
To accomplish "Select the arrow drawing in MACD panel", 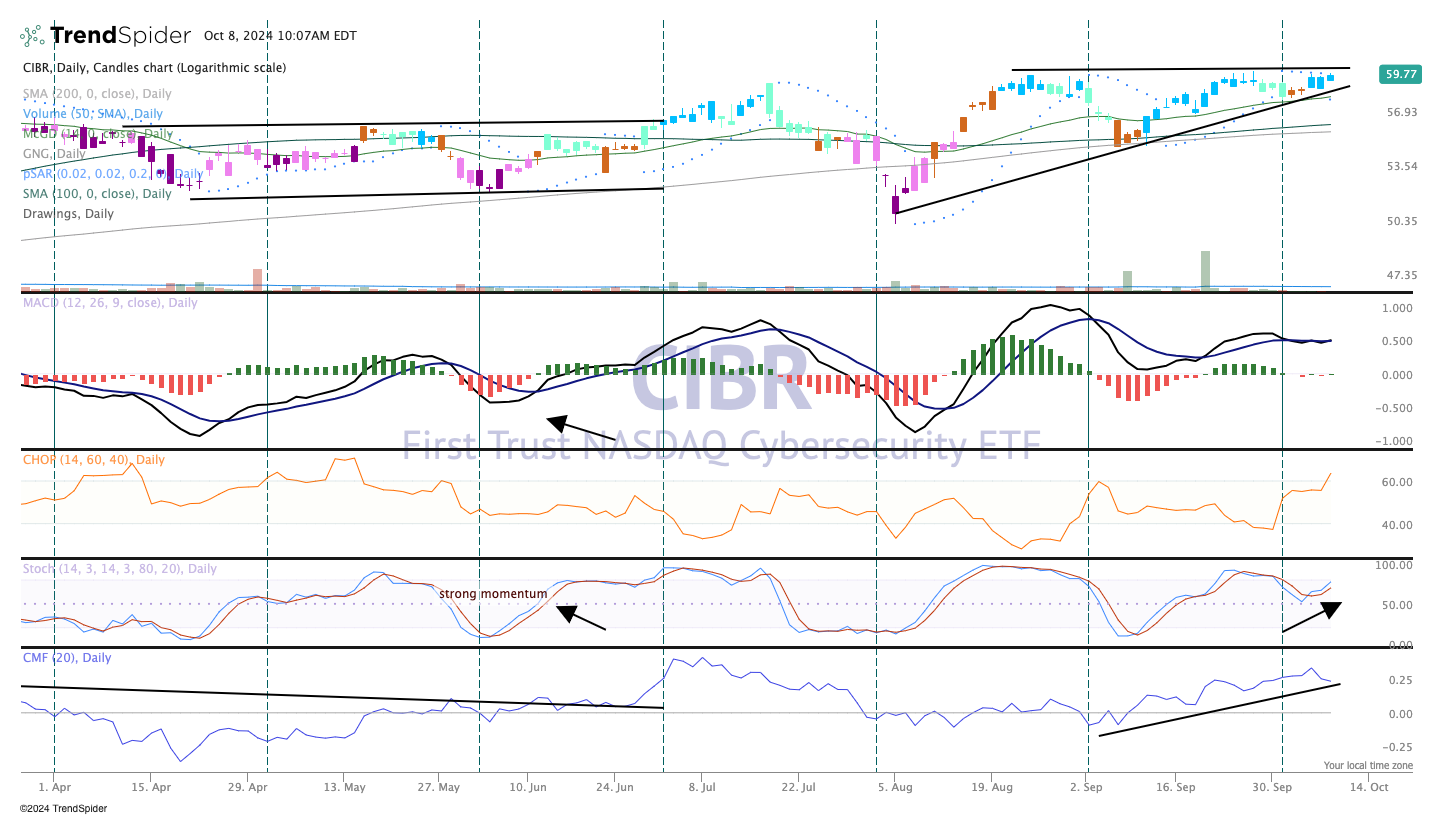I will pyautogui.click(x=581, y=428).
